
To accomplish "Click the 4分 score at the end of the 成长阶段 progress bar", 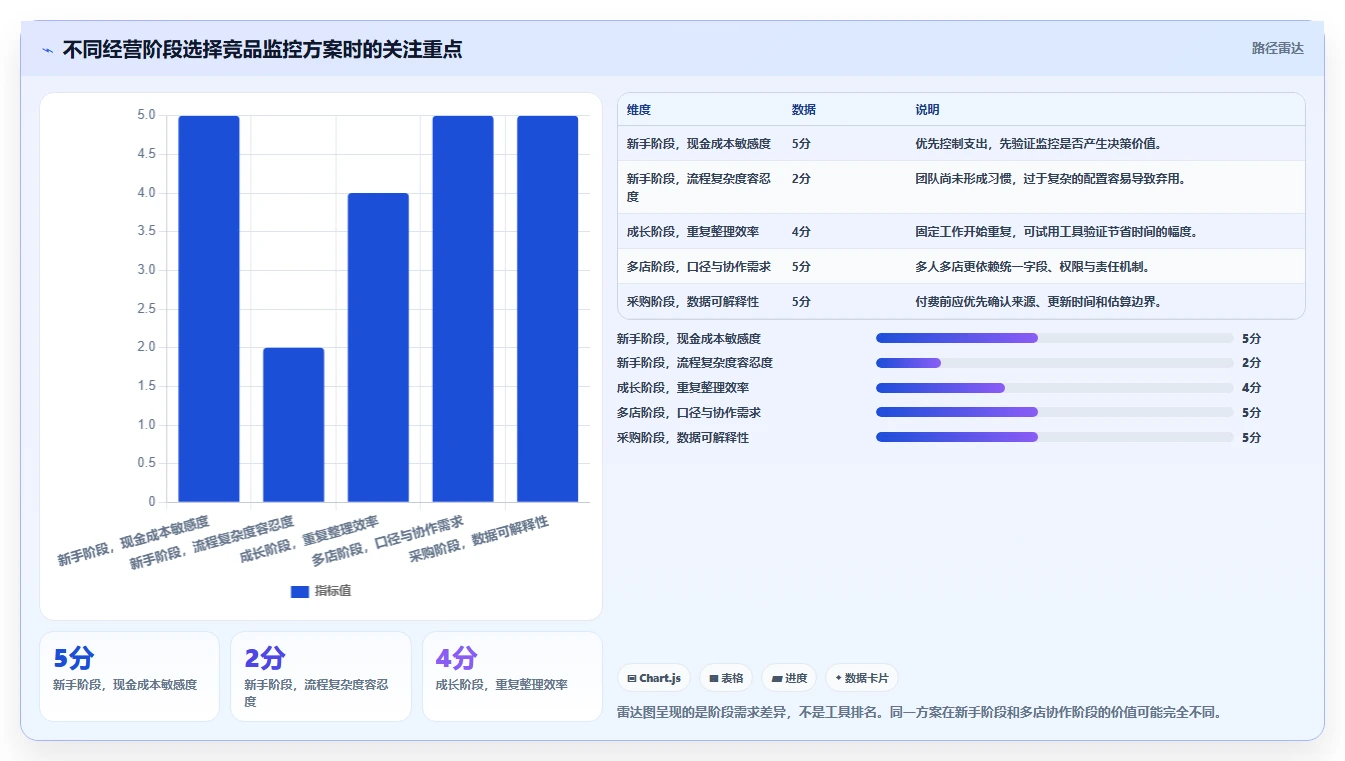I will coord(1251,388).
